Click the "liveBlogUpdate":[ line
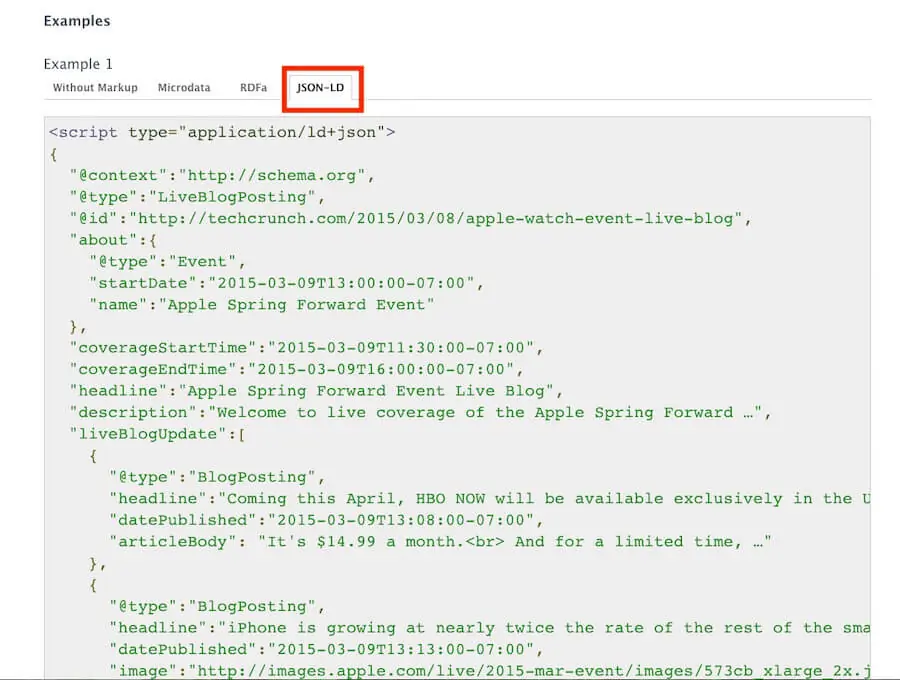900x680 pixels. (158, 434)
